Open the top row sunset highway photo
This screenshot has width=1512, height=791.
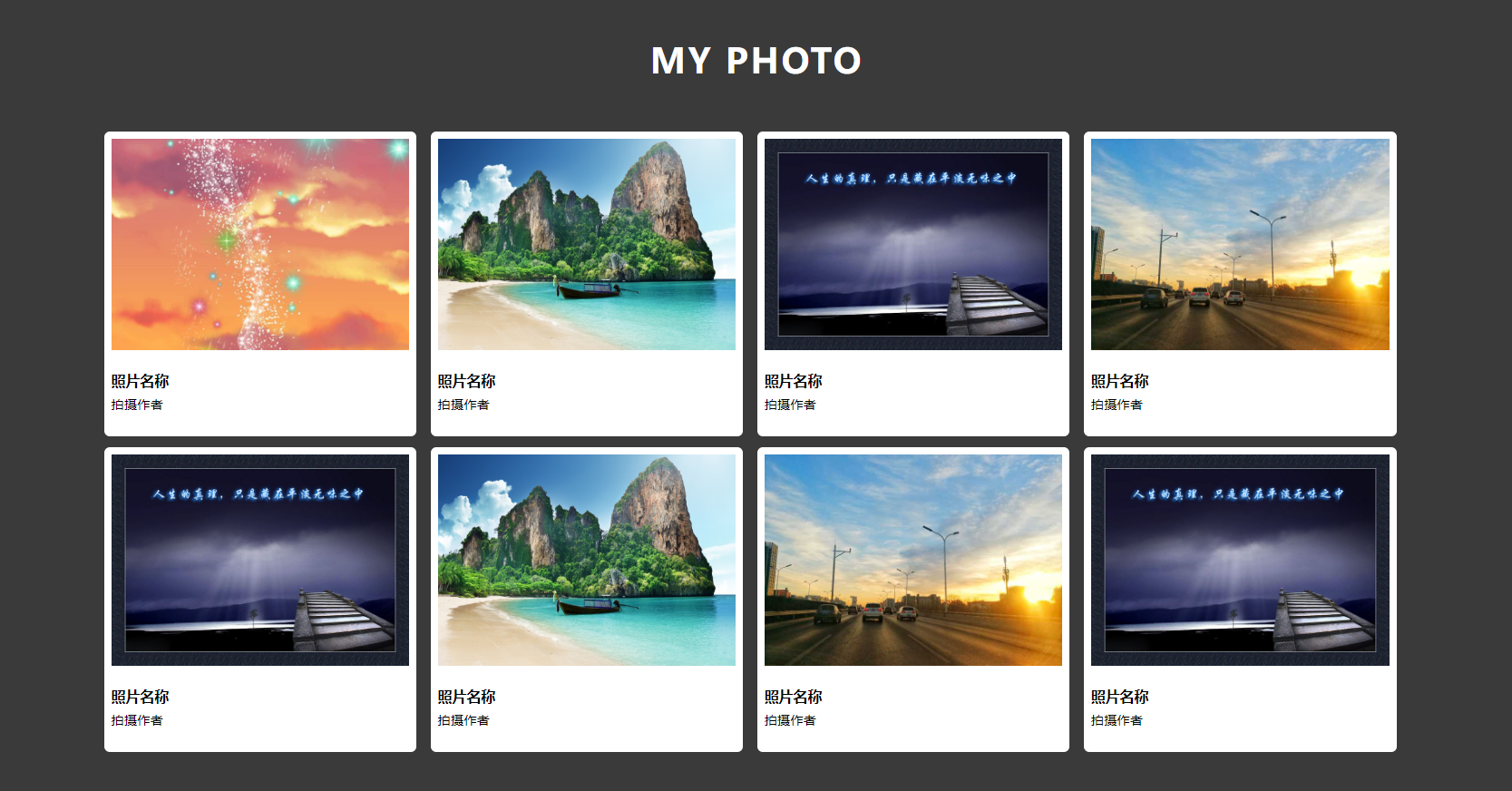(x=1240, y=244)
